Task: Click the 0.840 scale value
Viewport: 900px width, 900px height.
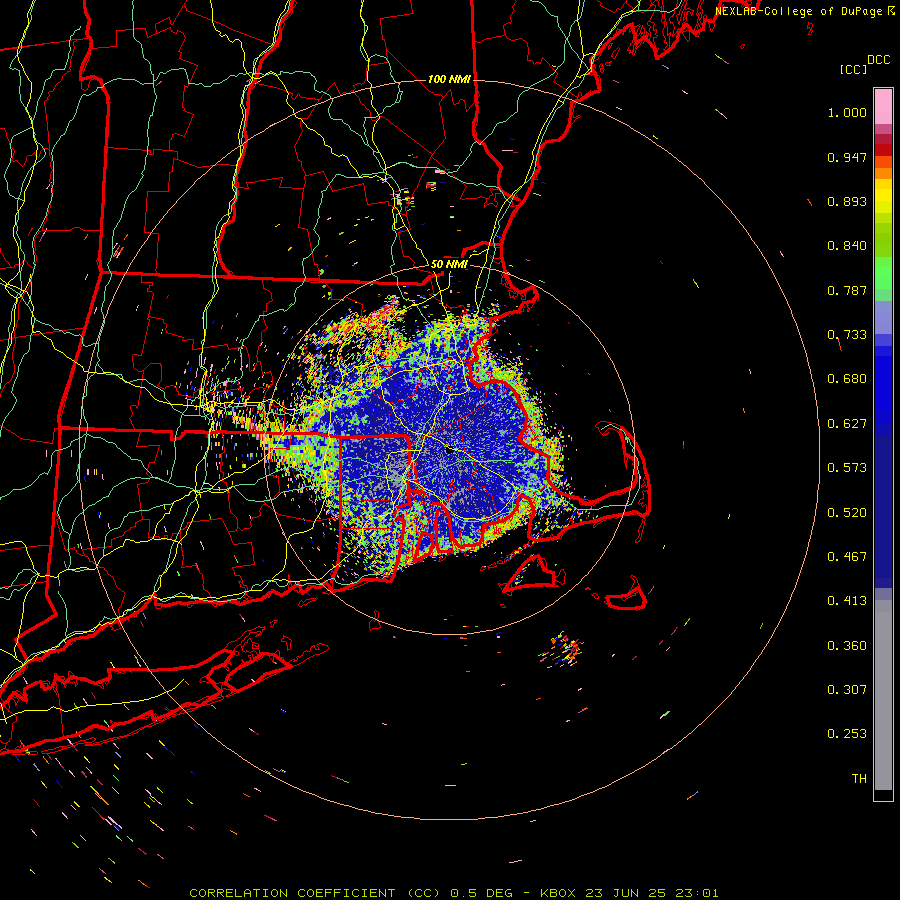Action: pos(847,246)
